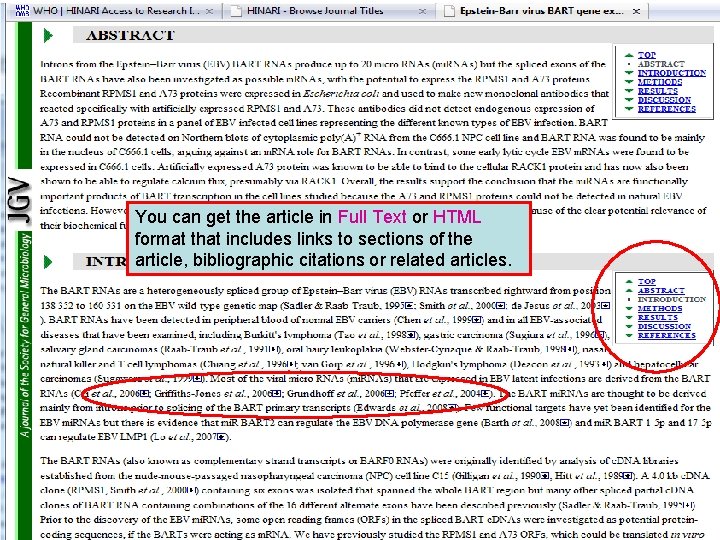720x540 pixels.
Task: Open the citation icon after Smith et al., 2000
Action: point(501,306)
